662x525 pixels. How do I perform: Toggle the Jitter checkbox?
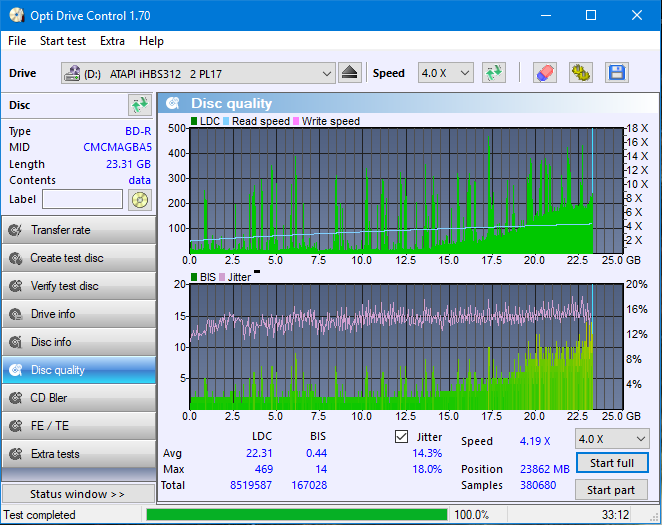pyautogui.click(x=401, y=436)
